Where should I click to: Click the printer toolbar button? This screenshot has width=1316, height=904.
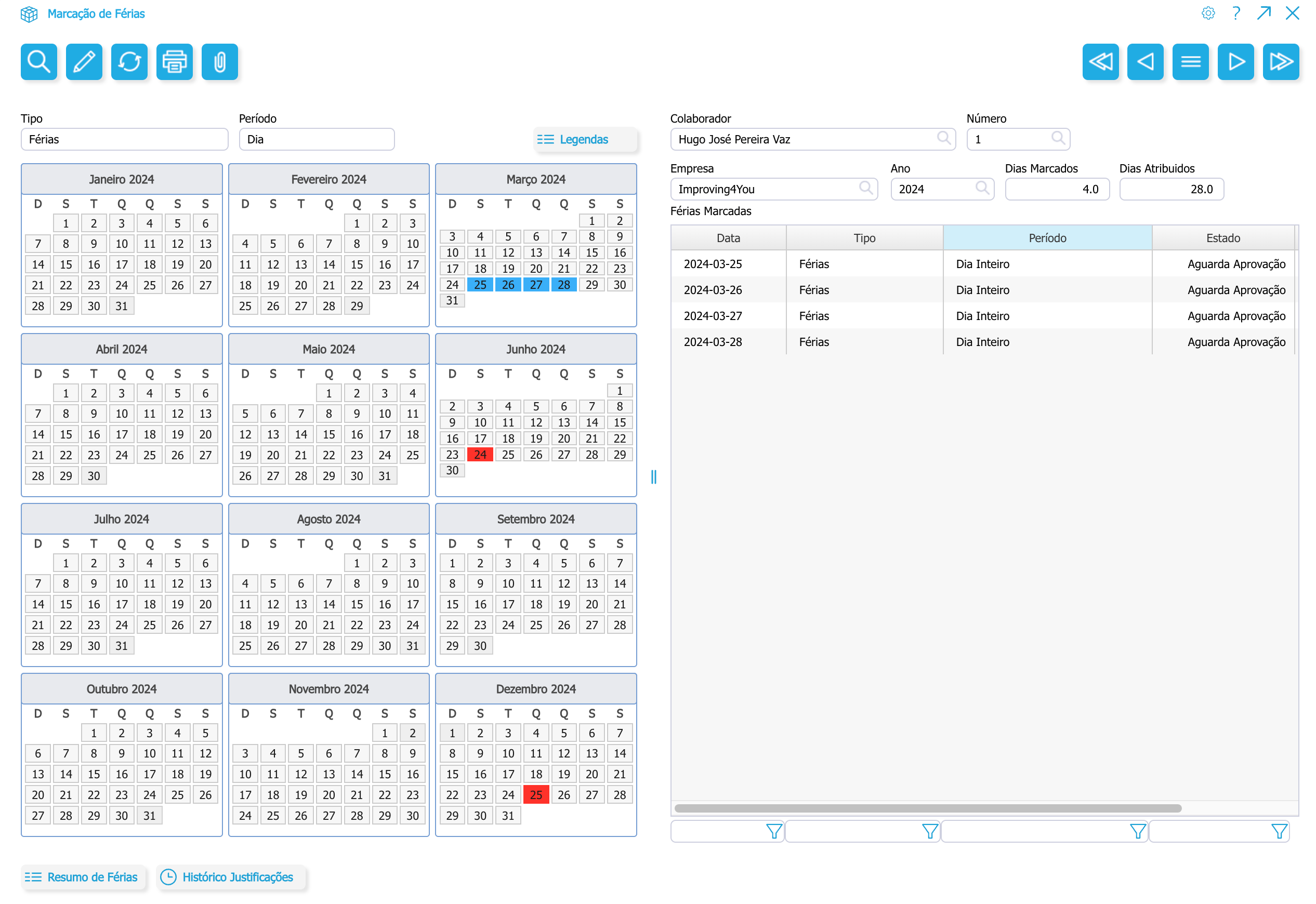click(x=175, y=61)
